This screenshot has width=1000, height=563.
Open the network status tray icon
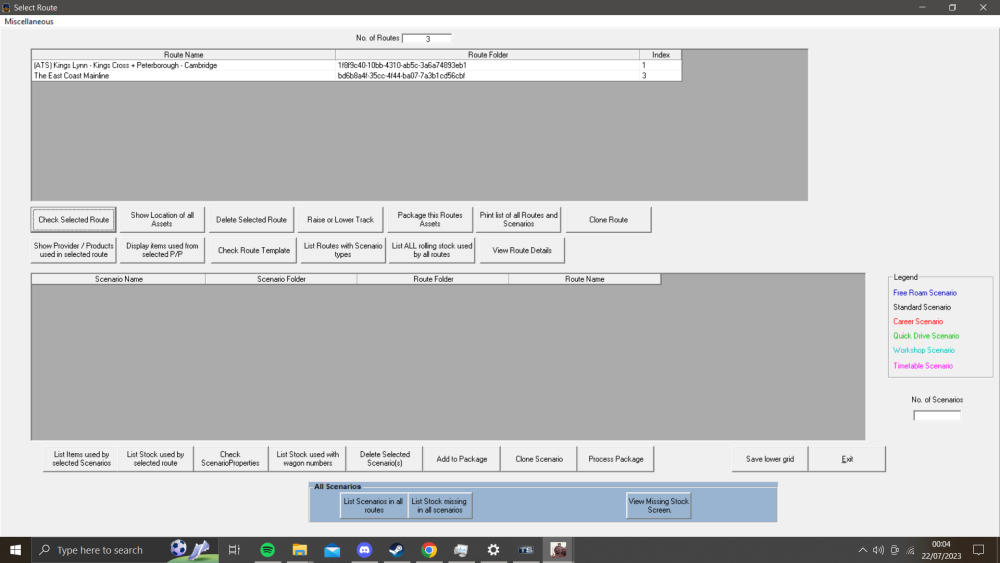coord(911,550)
